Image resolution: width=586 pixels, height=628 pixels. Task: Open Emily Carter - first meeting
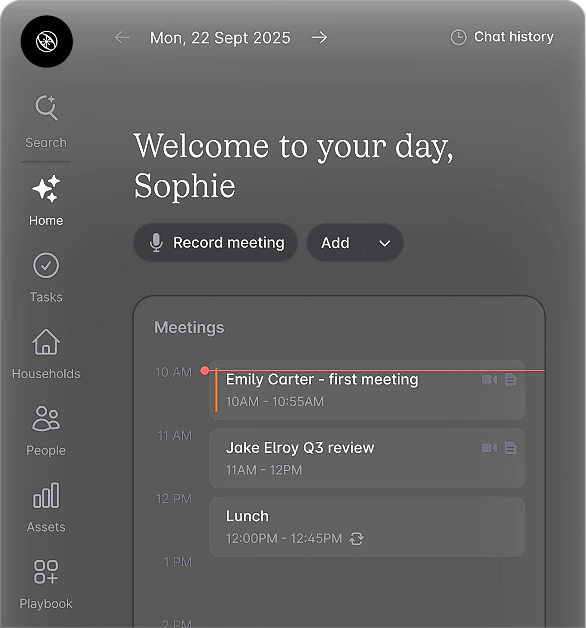(x=367, y=390)
